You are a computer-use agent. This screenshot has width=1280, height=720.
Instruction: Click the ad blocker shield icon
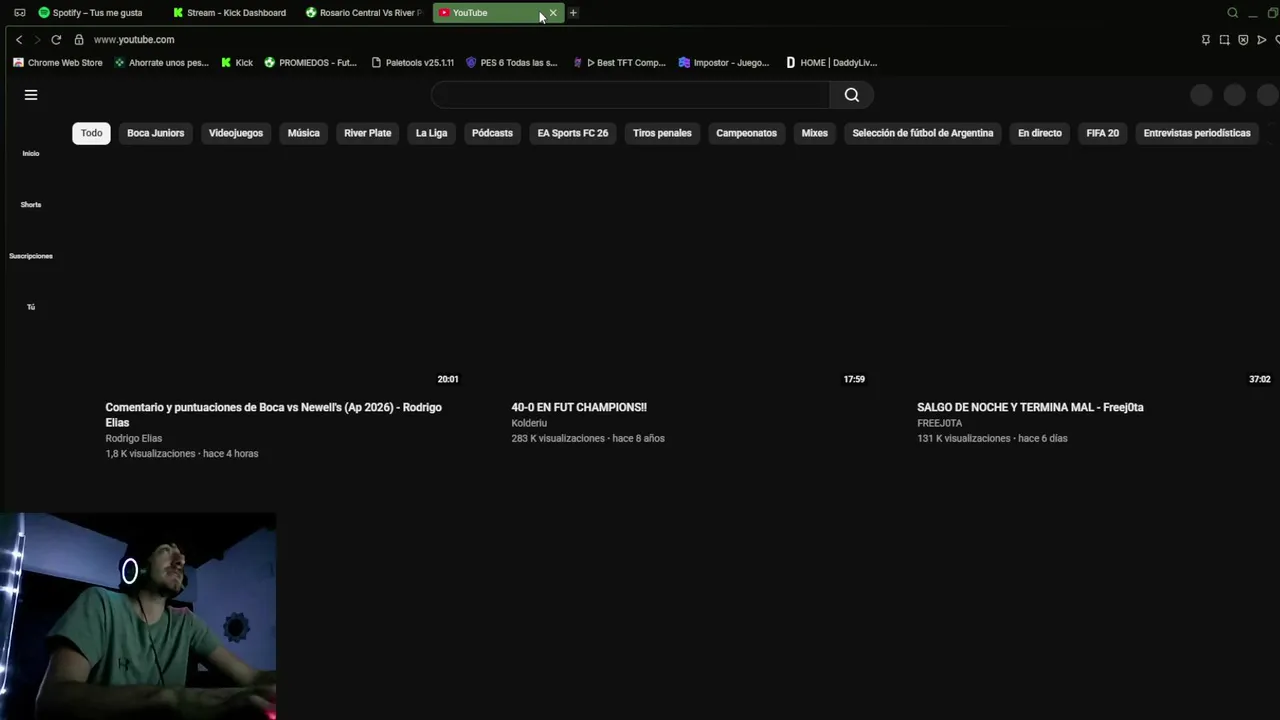point(1243,40)
